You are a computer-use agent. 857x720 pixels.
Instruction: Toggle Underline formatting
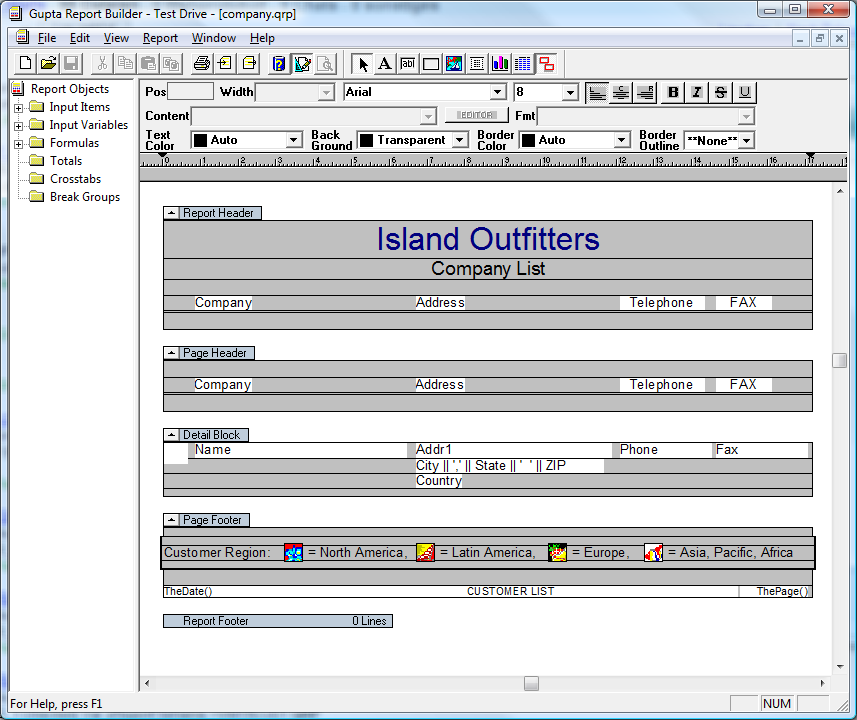[x=744, y=92]
